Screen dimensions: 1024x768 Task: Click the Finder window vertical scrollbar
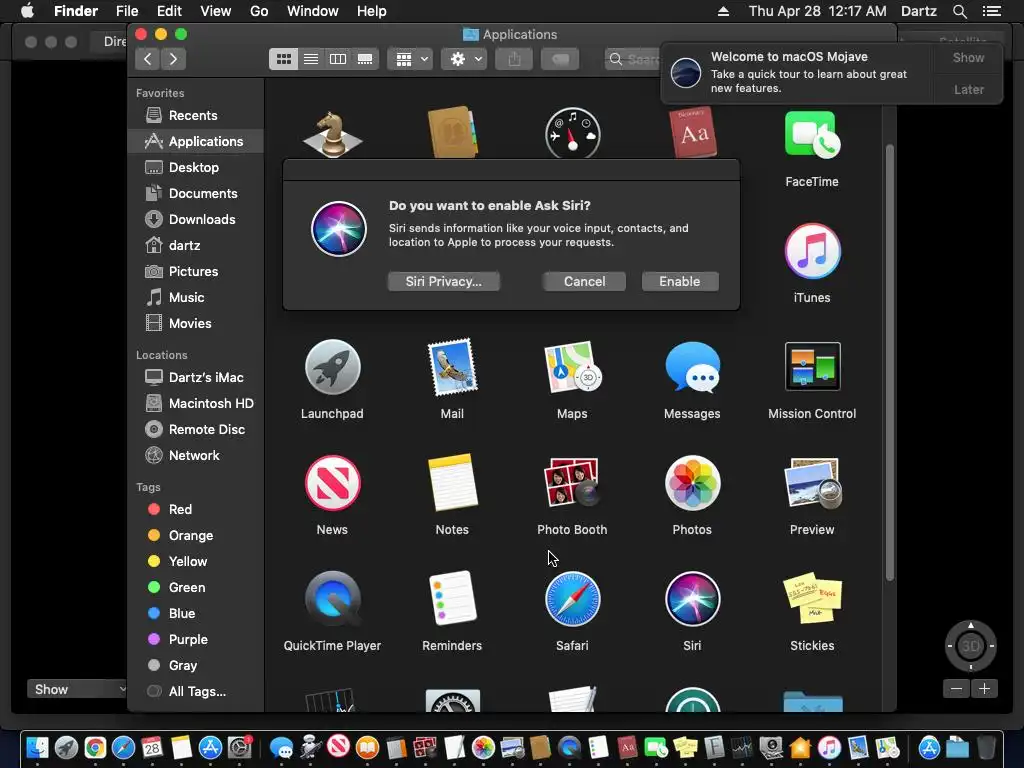[x=889, y=363]
